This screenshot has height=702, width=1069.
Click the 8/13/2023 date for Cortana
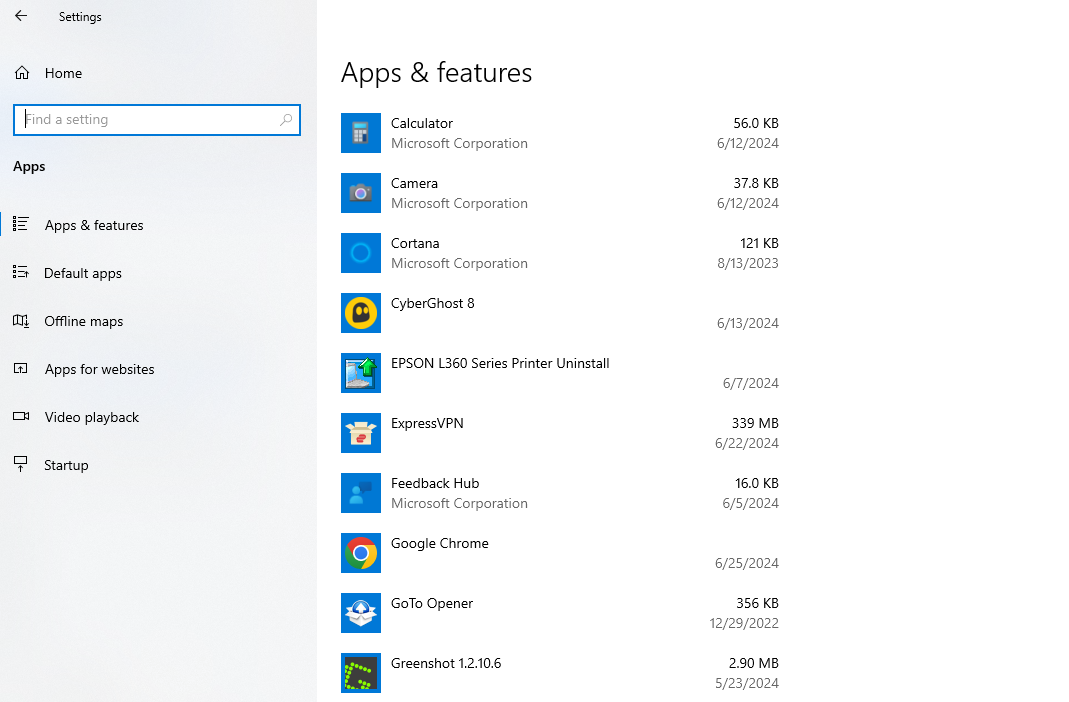point(747,263)
